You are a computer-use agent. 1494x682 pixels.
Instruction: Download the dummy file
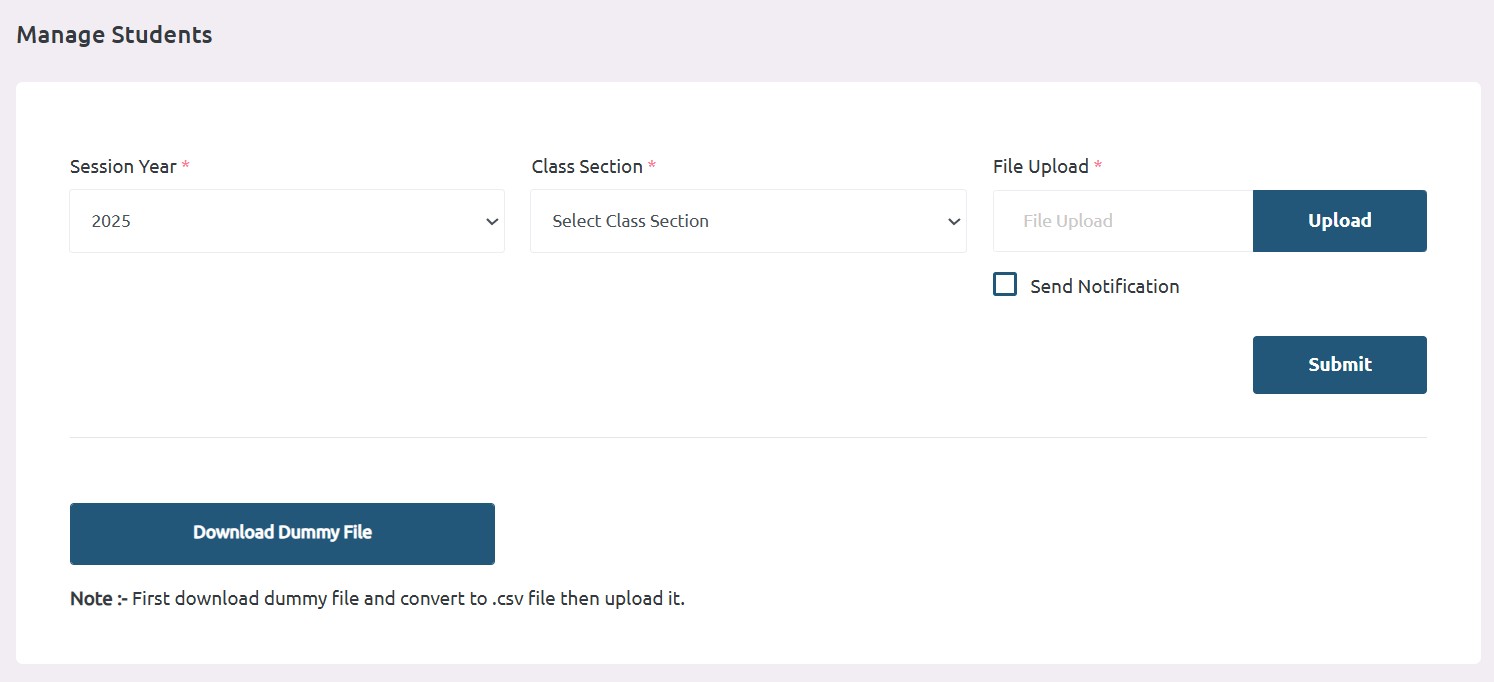[282, 533]
